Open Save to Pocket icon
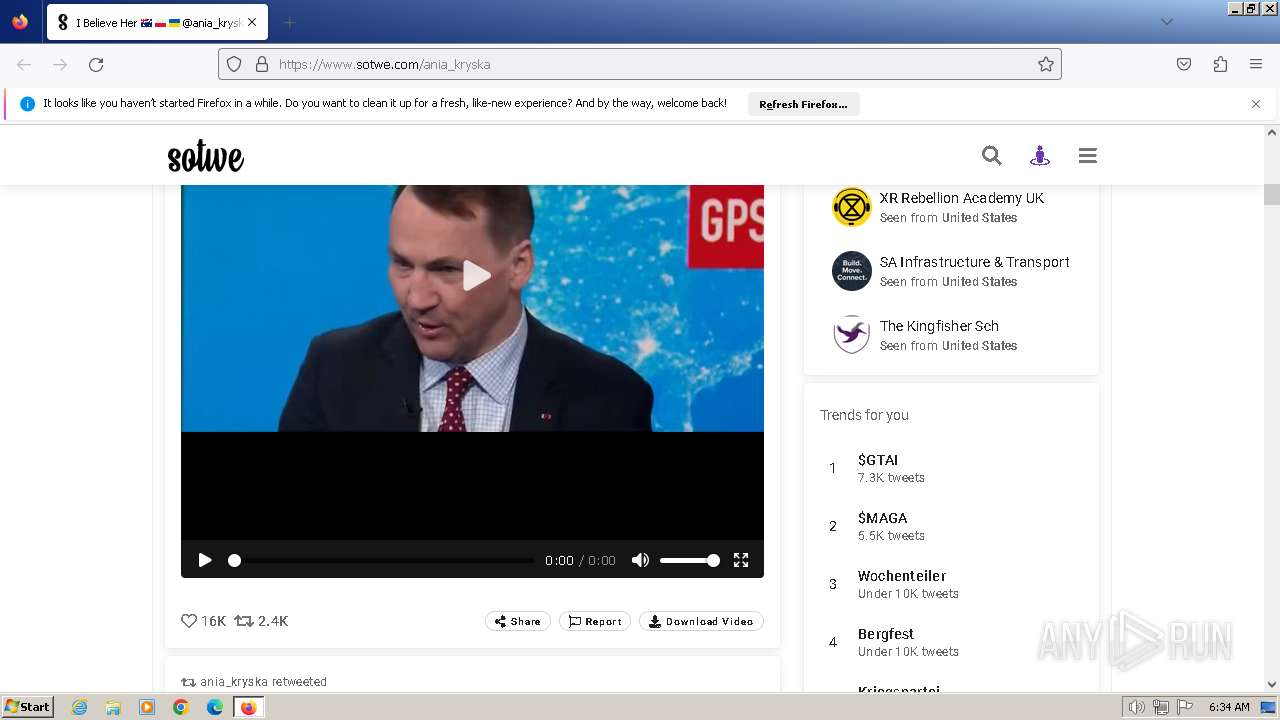This screenshot has width=1280, height=720. [1184, 64]
